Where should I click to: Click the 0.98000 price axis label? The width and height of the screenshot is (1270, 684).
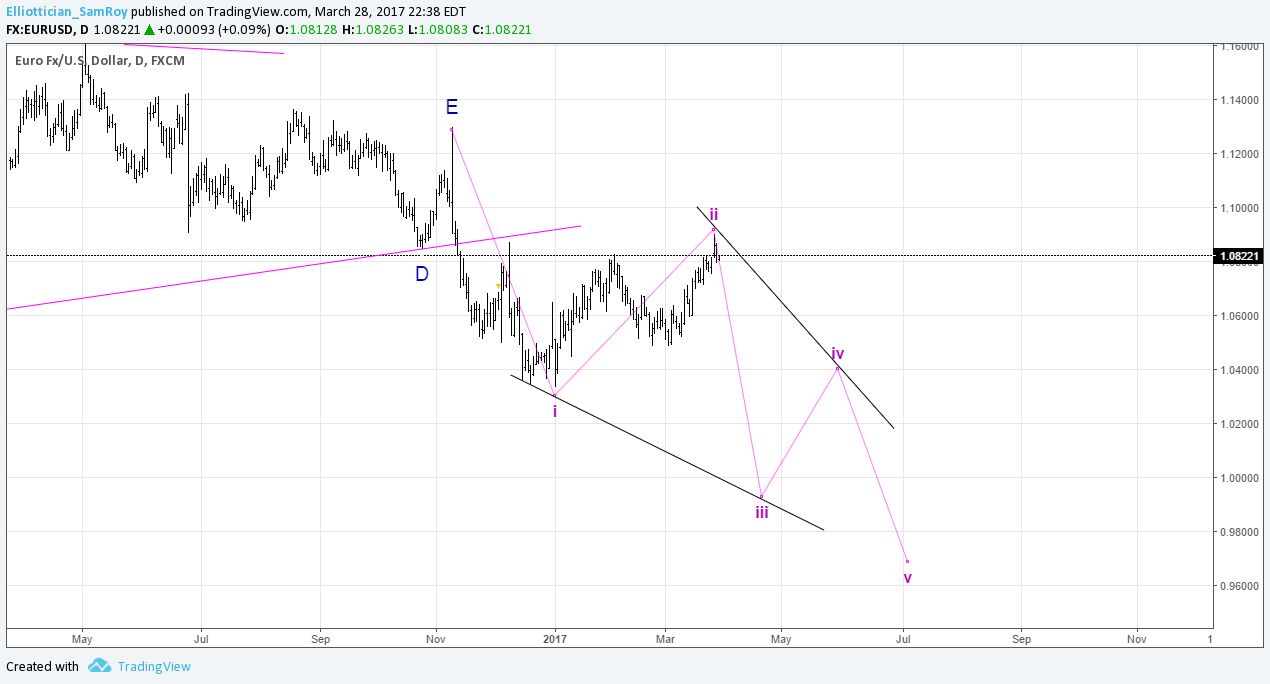coord(1237,532)
